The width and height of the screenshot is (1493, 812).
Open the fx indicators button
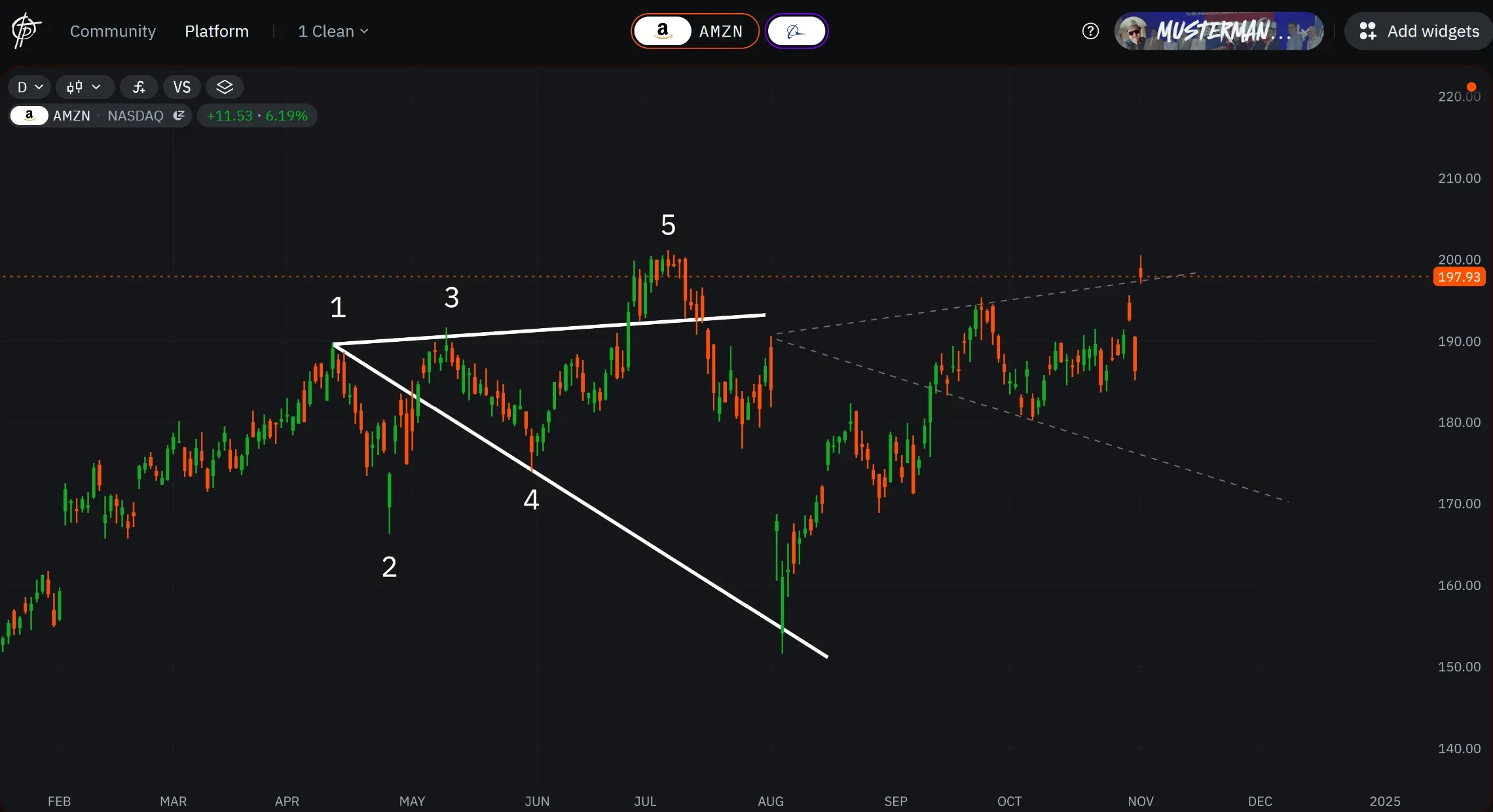click(139, 86)
